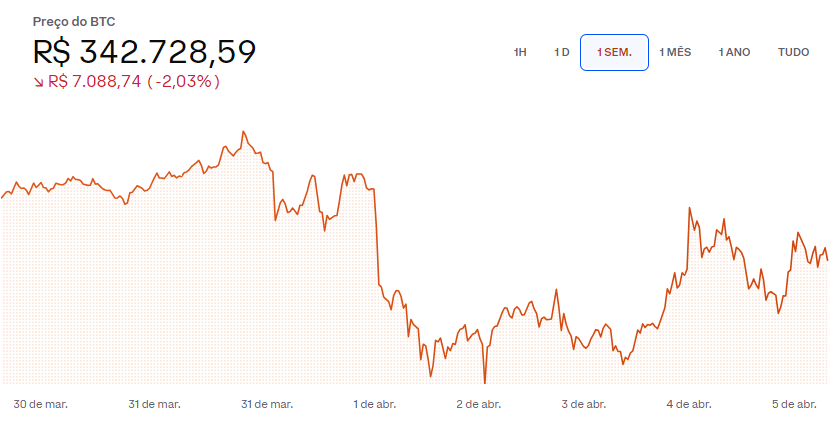Click the price change R$ 7.088,74 text
This screenshot has height=433, width=840.
94,81
